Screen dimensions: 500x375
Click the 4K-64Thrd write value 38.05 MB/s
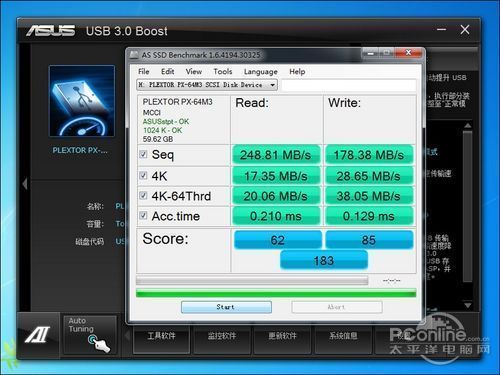point(369,196)
